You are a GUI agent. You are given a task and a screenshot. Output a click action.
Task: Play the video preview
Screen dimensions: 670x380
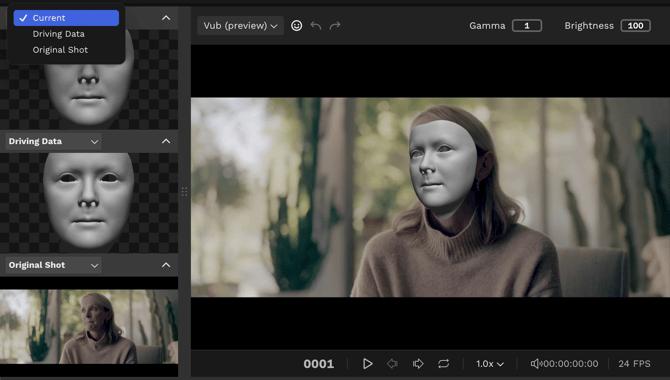coord(367,364)
